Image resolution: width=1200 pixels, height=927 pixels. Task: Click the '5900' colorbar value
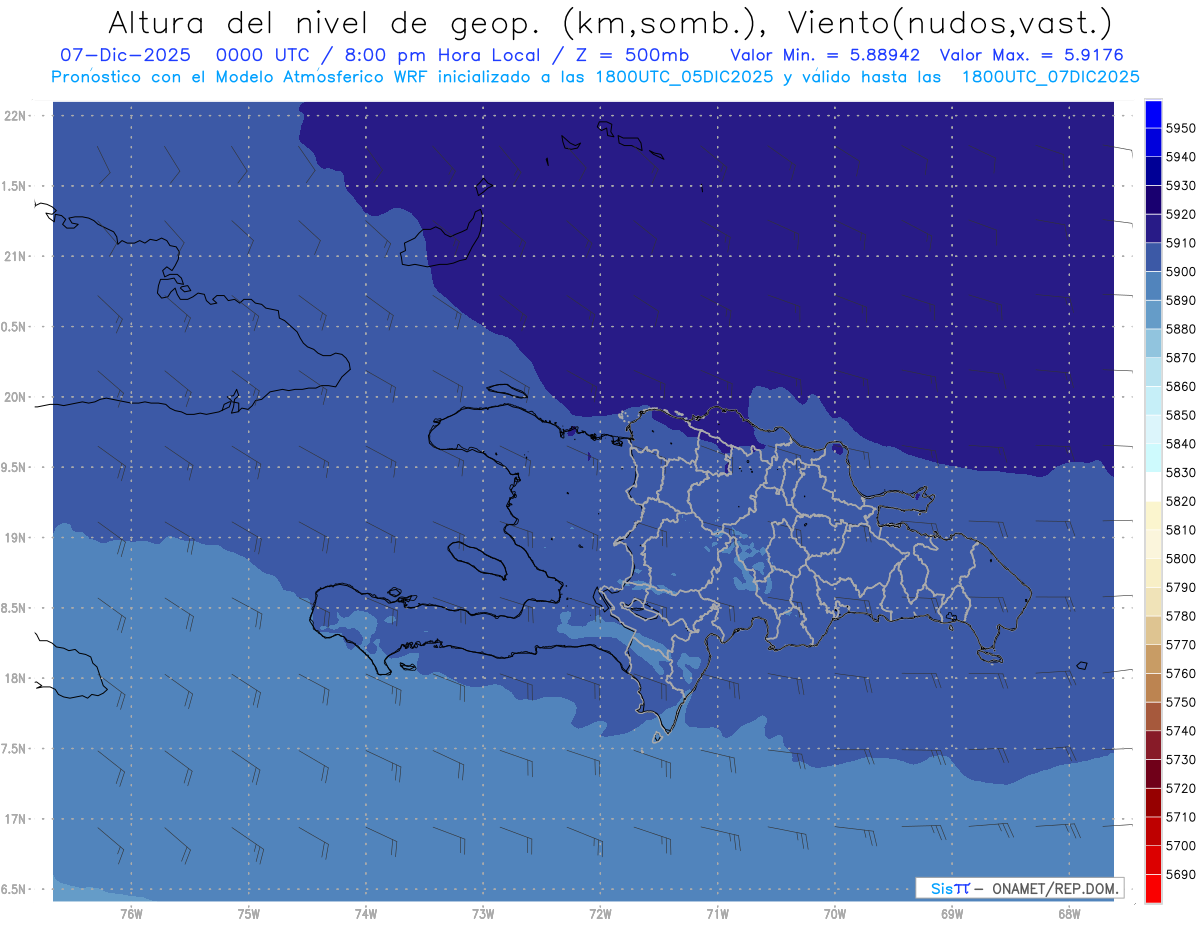click(x=1181, y=272)
